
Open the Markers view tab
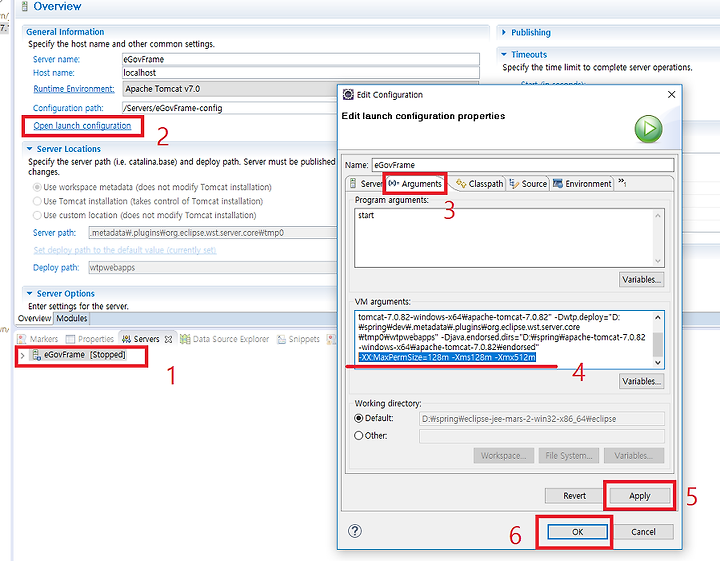pos(38,339)
